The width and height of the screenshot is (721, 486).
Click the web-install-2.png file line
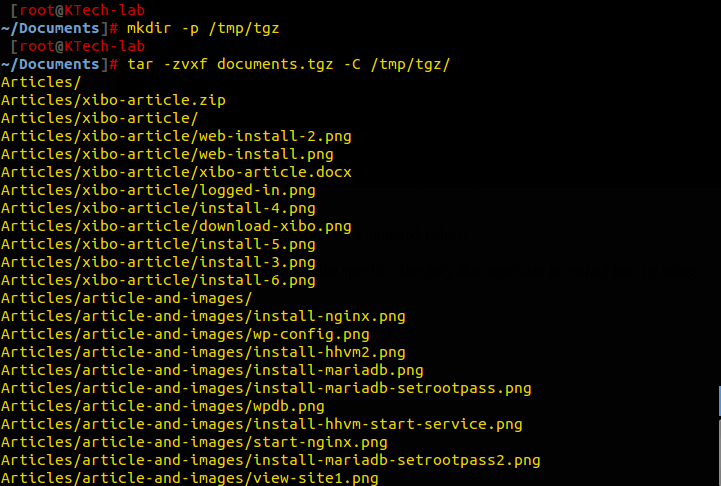[176, 136]
